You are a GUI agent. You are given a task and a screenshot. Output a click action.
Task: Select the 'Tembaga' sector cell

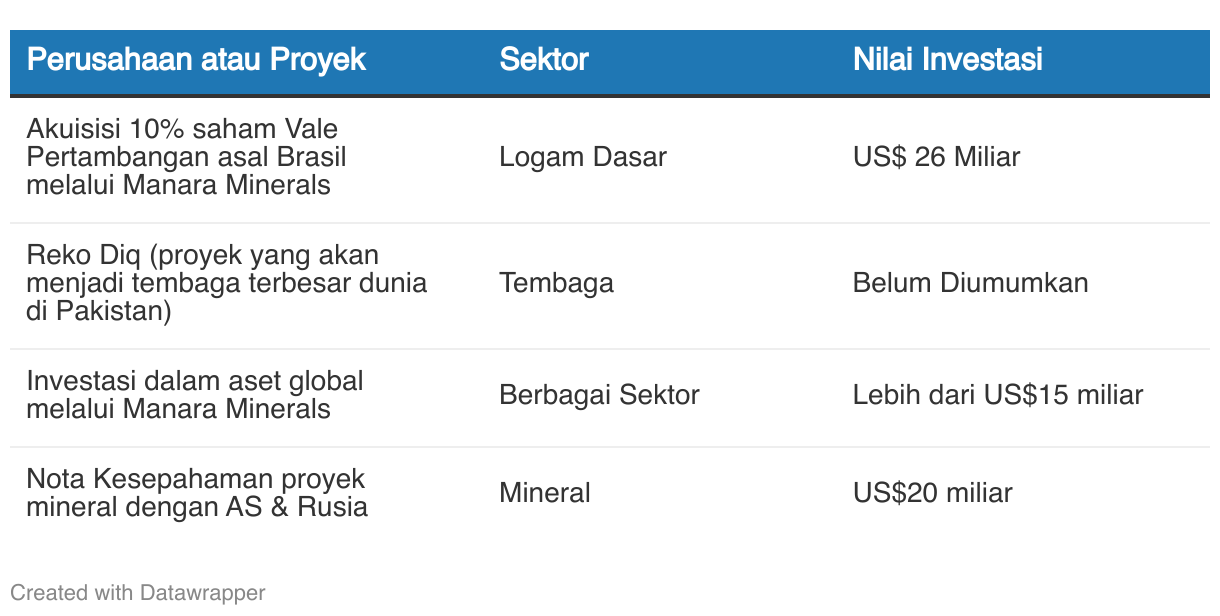pos(556,283)
